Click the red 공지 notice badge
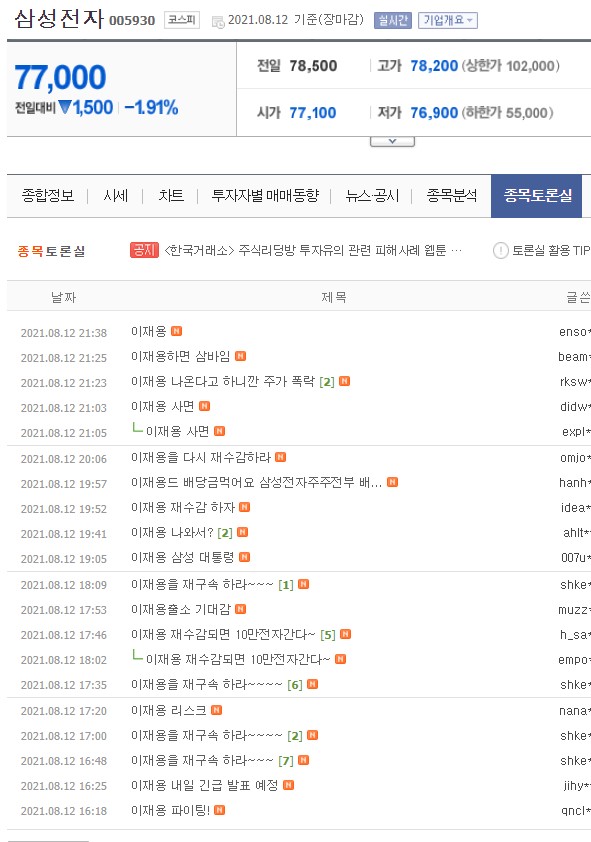 pos(144,250)
